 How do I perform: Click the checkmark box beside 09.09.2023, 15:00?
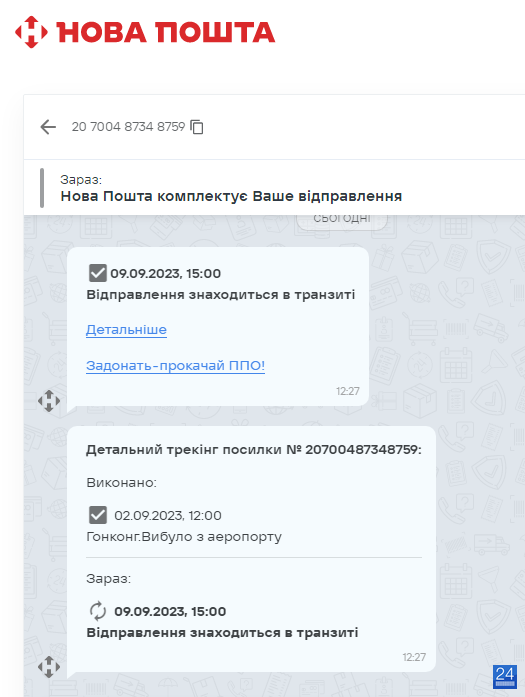tap(98, 273)
